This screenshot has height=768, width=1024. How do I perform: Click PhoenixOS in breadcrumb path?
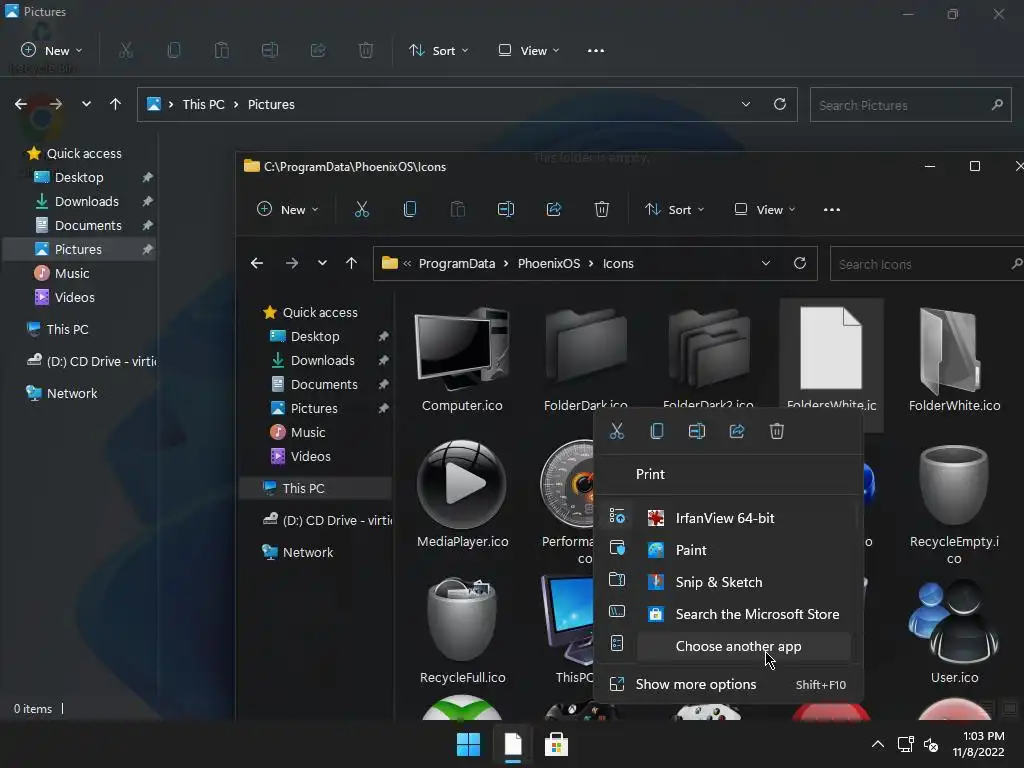(549, 263)
